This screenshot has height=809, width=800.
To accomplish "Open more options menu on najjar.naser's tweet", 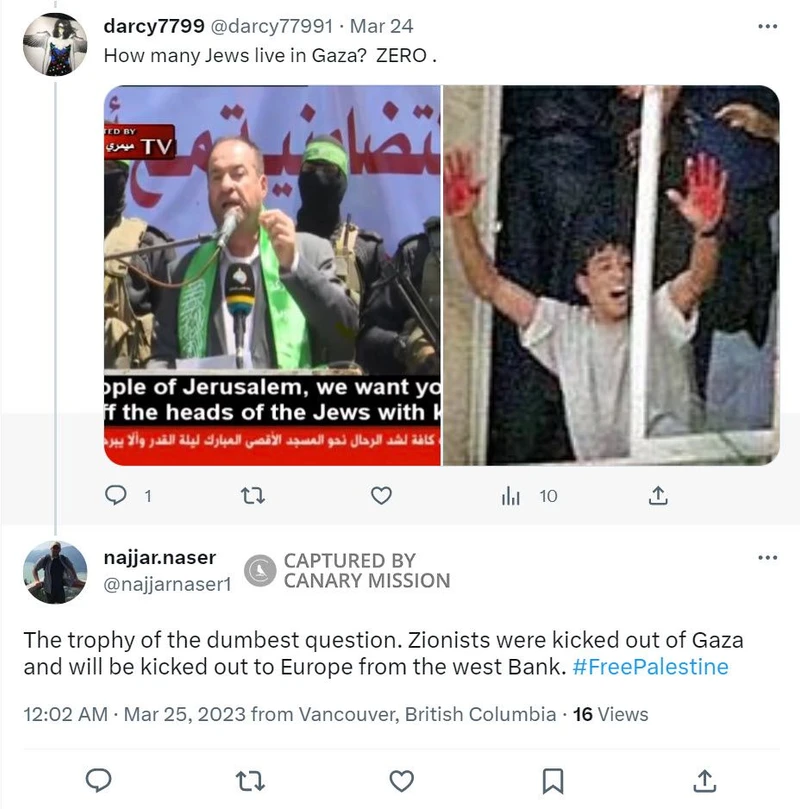I will (x=768, y=557).
